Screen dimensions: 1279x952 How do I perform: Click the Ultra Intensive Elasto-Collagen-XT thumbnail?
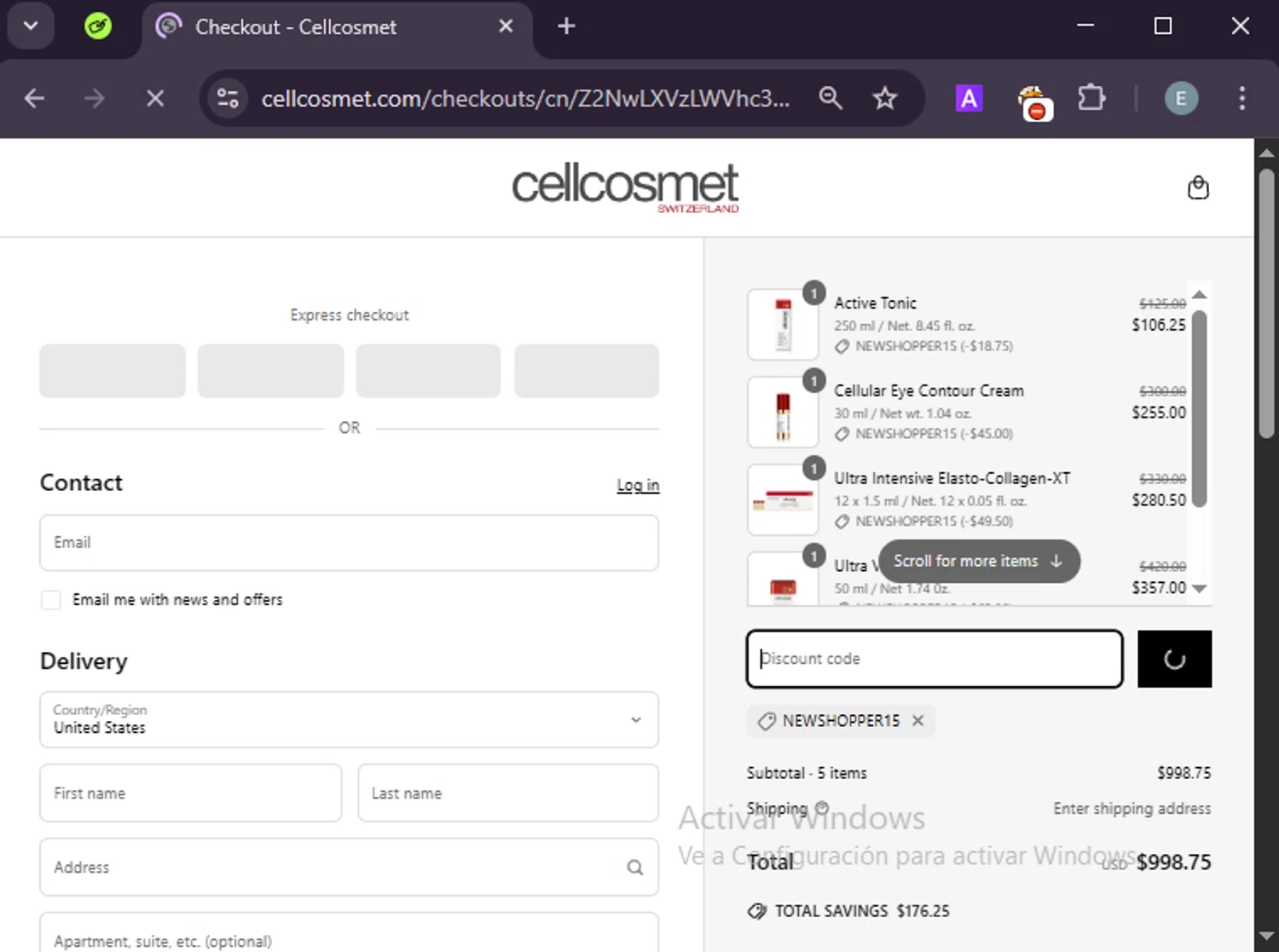783,500
